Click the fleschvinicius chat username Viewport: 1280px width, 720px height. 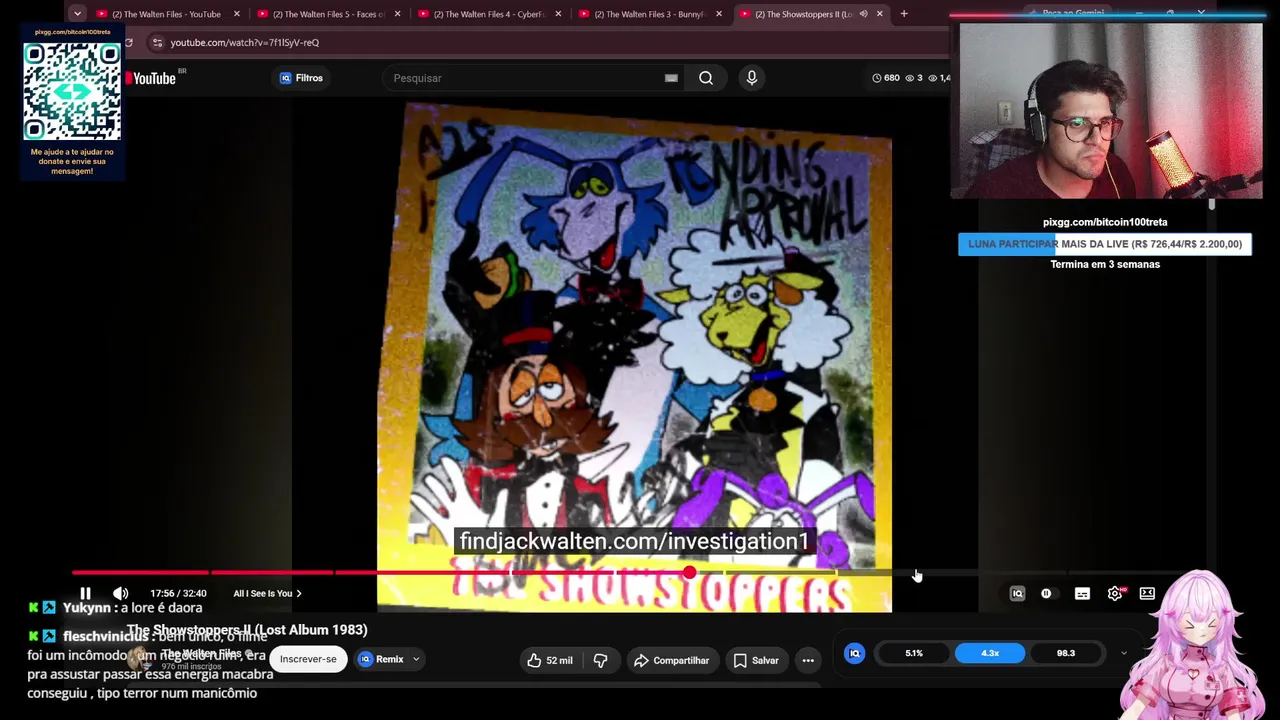point(105,636)
